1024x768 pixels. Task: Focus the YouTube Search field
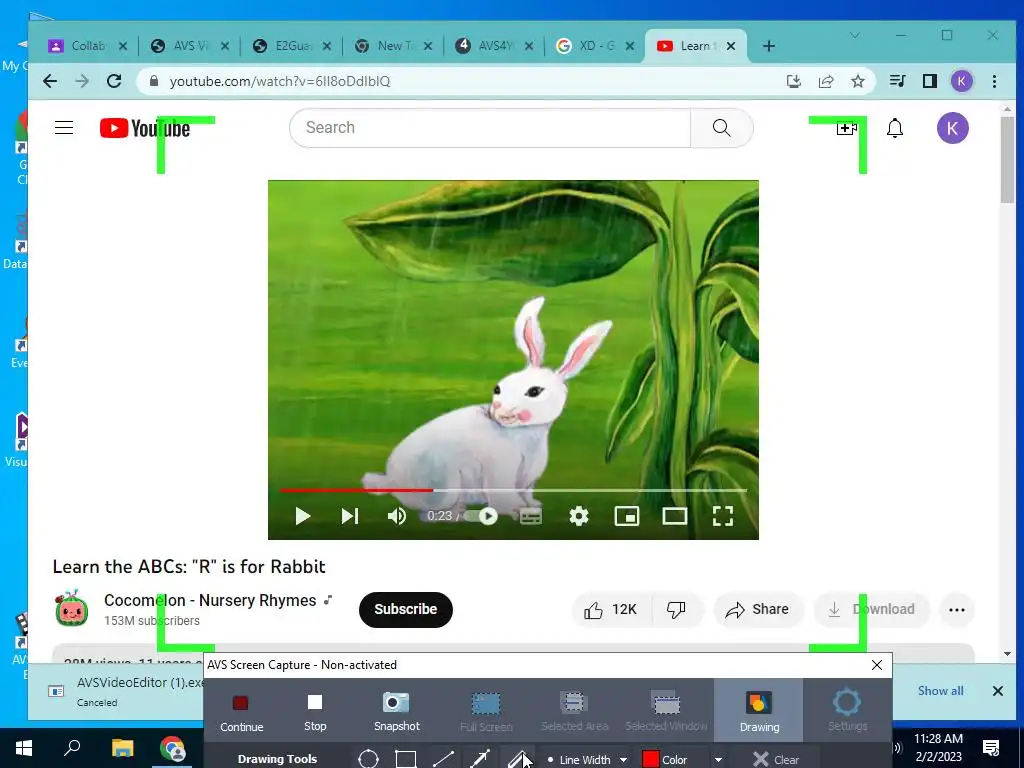tap(490, 127)
